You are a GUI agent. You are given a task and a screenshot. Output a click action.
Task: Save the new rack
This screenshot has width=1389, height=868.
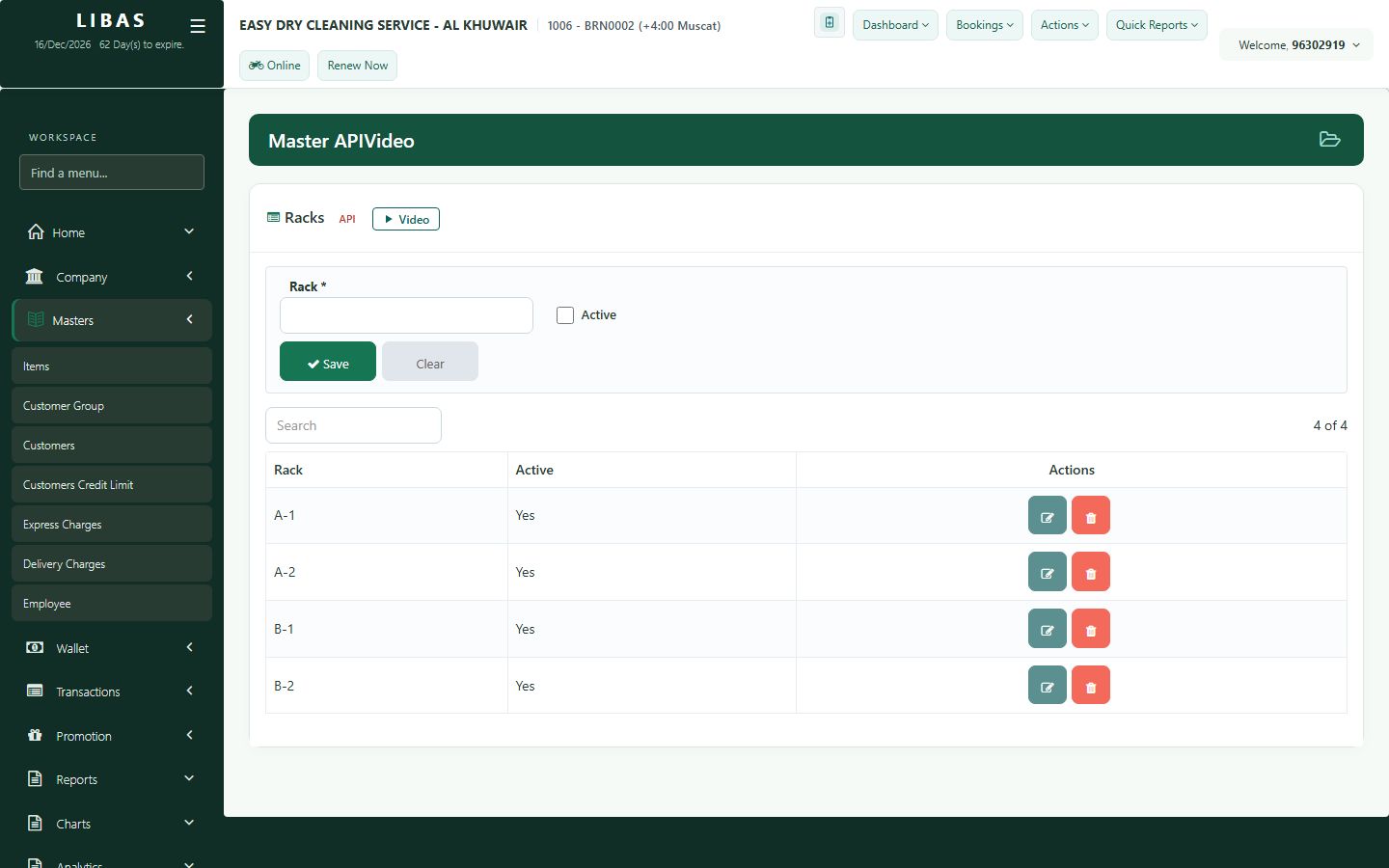coord(328,362)
